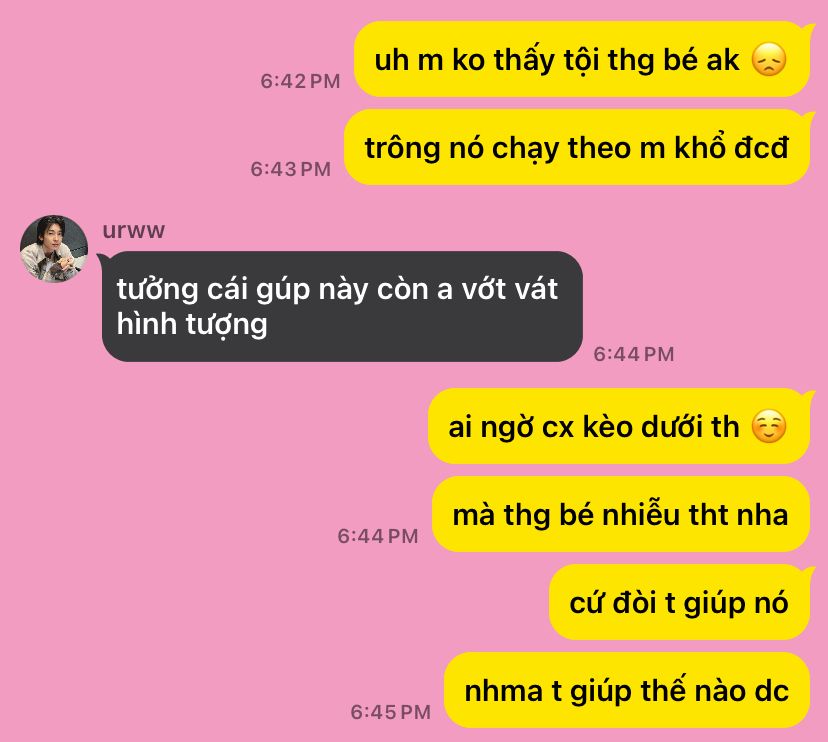Tap the relieved smiling emoji
This screenshot has width=828, height=742.
(x=769, y=427)
